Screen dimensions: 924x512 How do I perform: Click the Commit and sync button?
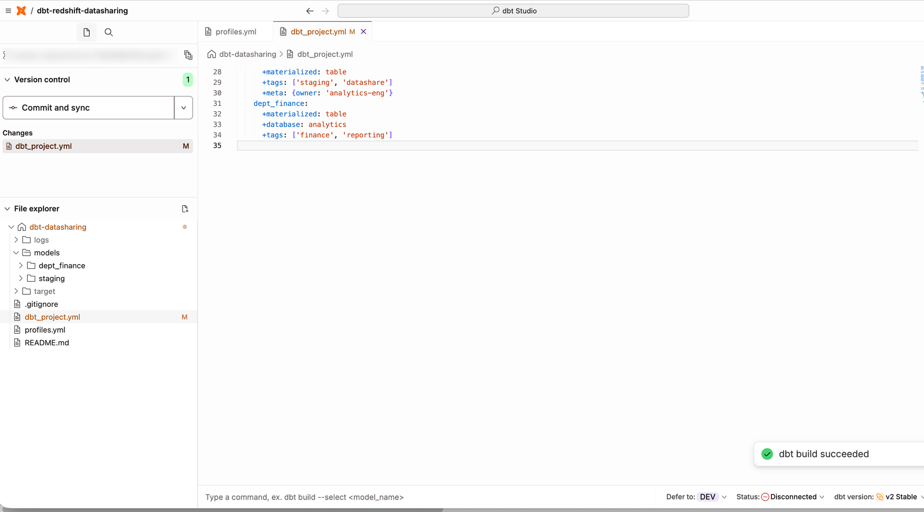pyautogui.click(x=88, y=108)
